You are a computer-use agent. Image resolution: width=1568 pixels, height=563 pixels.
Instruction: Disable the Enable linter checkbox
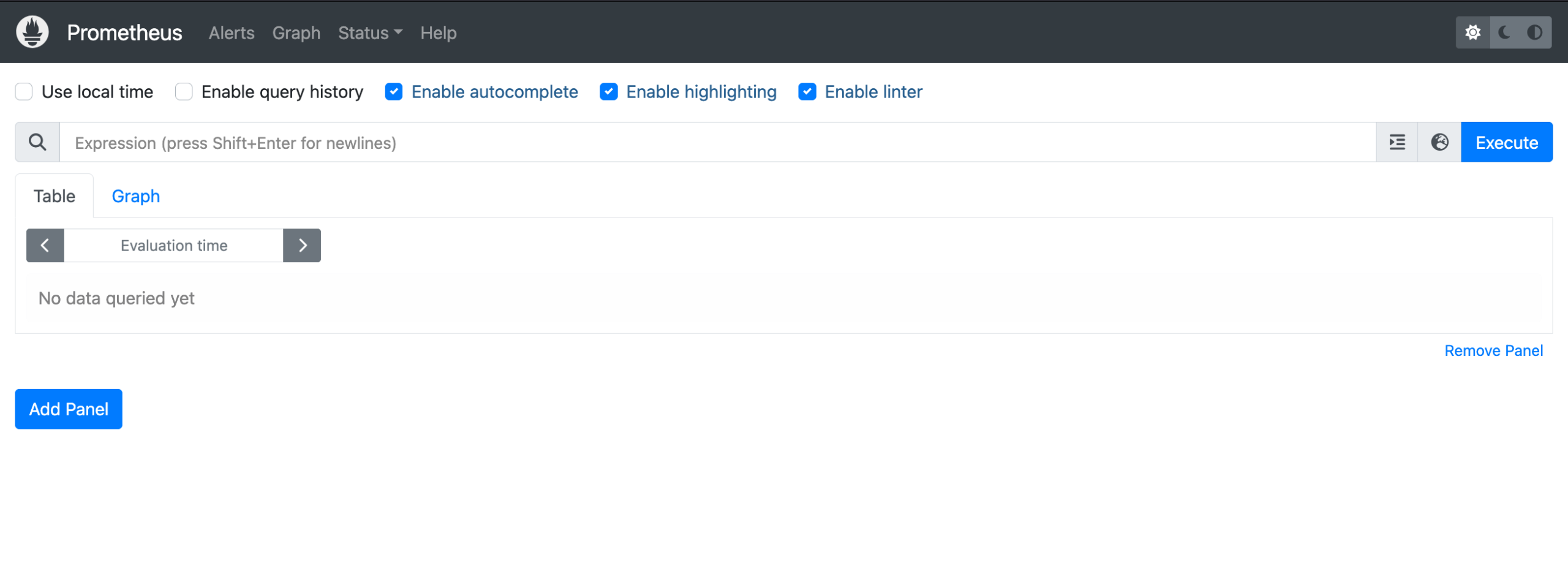pos(807,91)
